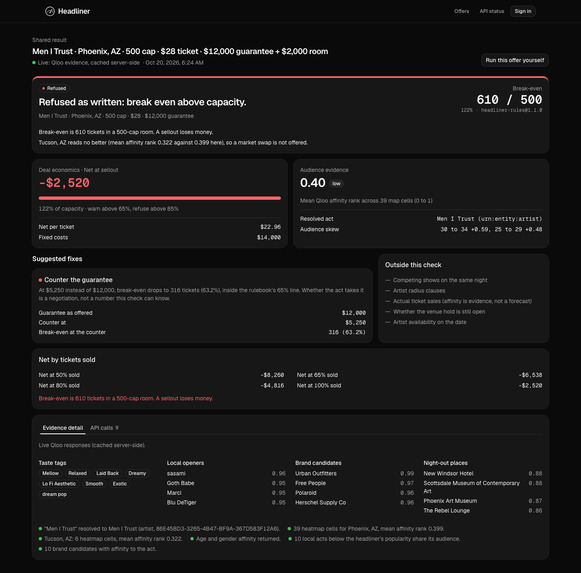Screen dimensions: 581x573
Task: Click Net at 50% sold row
Action: click(161, 375)
